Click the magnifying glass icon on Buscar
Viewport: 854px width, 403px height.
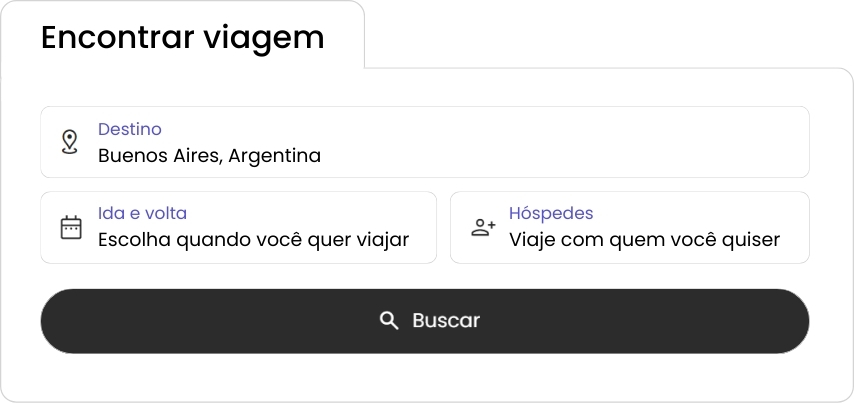tap(389, 320)
